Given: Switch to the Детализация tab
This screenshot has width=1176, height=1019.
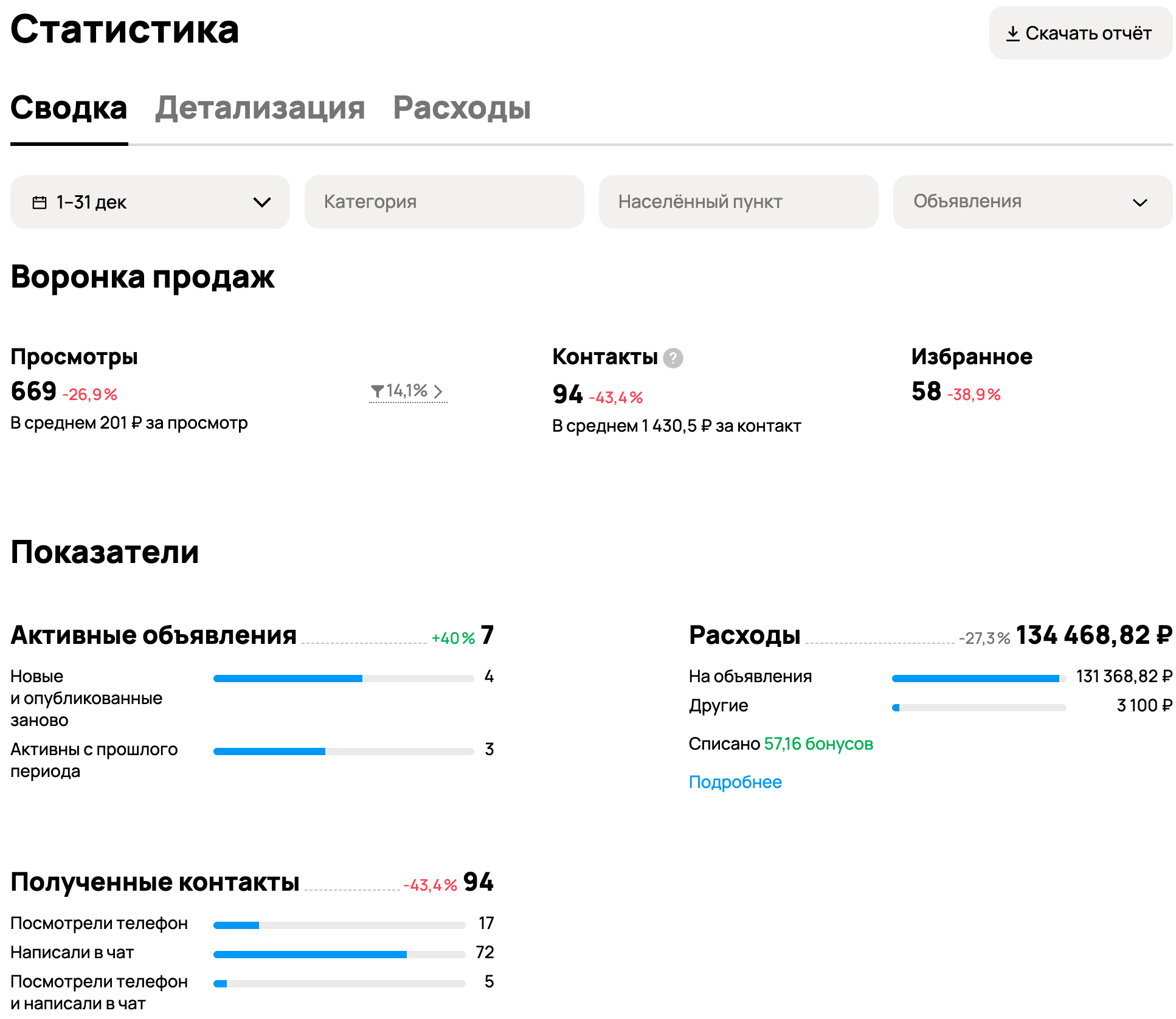Looking at the screenshot, I should 260,108.
